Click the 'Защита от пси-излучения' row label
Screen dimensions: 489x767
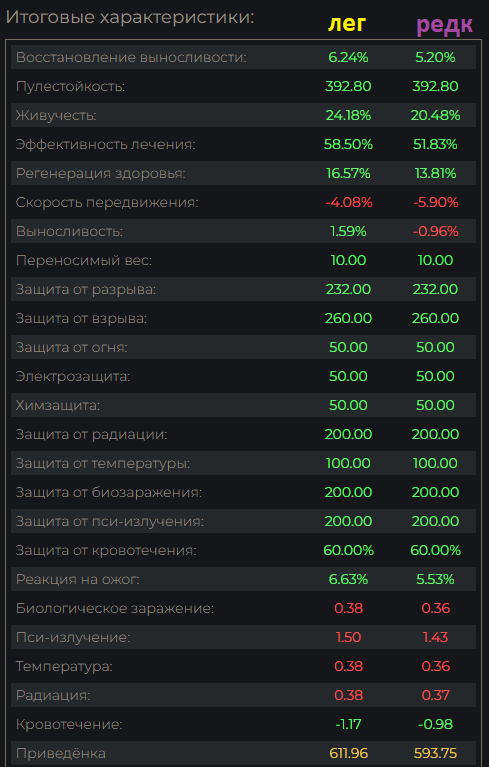(x=110, y=521)
